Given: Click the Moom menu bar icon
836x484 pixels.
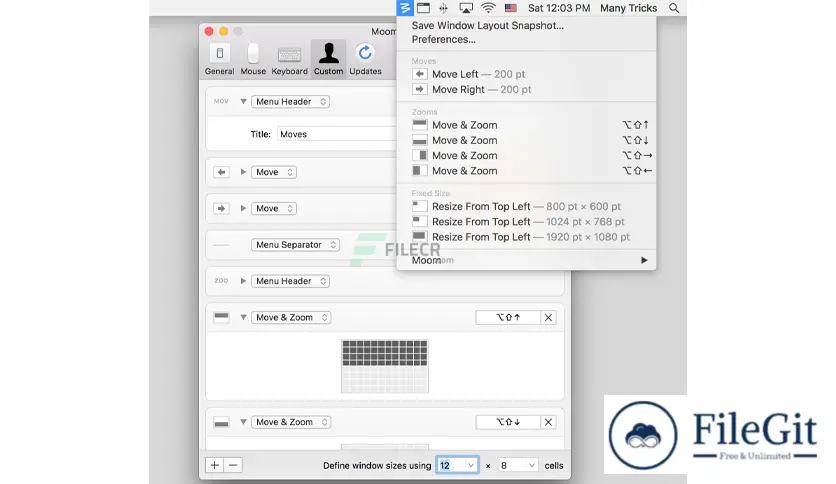Looking at the screenshot, I should [405, 8].
